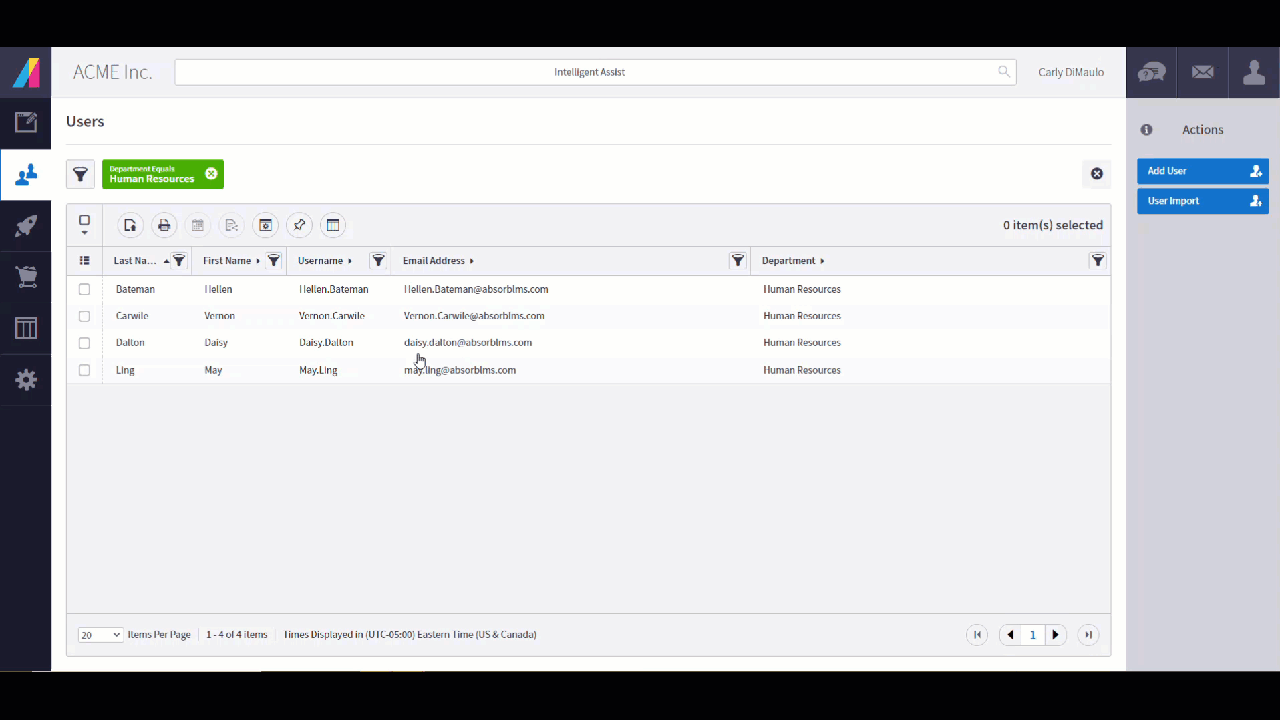Select the Dateman row checkbox
1280x720 pixels.
(84, 289)
